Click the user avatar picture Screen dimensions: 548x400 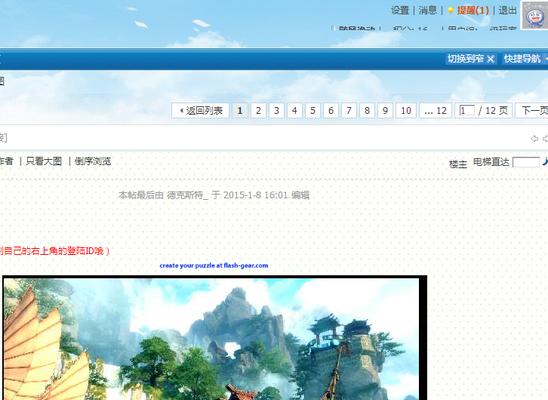pos(535,15)
